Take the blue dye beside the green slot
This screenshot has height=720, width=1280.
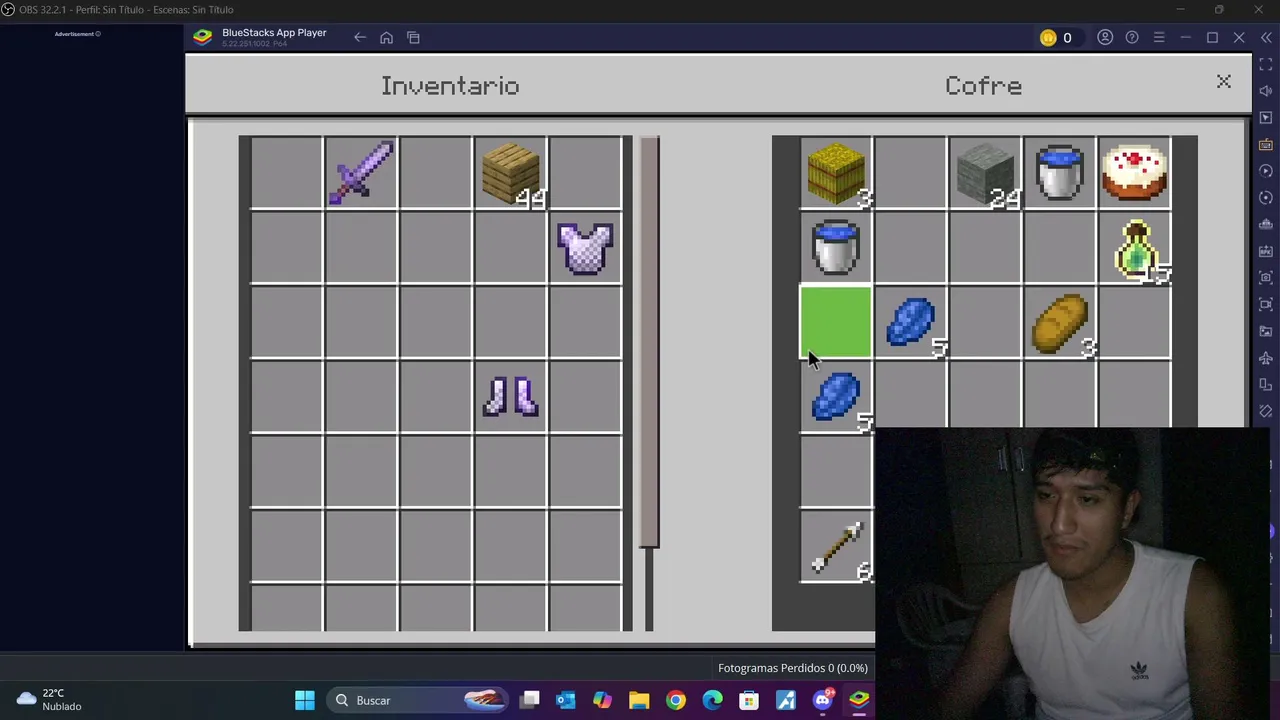tap(911, 325)
